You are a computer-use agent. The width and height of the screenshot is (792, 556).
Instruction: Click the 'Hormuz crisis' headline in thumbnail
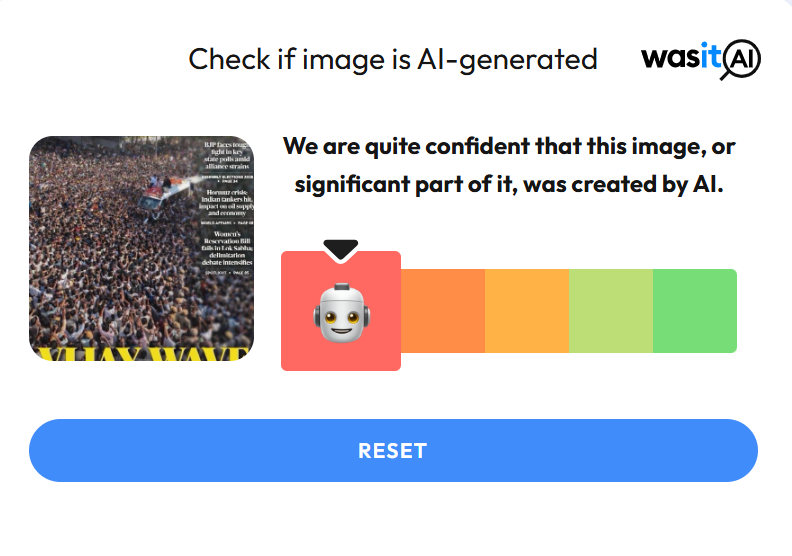click(226, 203)
